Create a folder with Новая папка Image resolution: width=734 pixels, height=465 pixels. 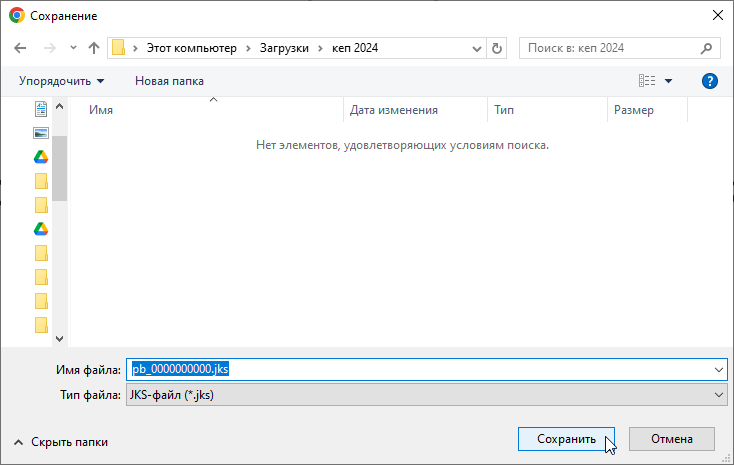tap(169, 80)
